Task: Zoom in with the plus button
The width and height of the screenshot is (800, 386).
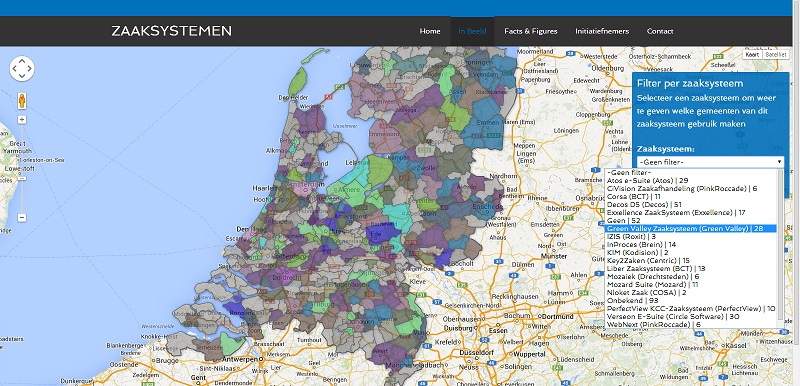Action: (x=22, y=120)
